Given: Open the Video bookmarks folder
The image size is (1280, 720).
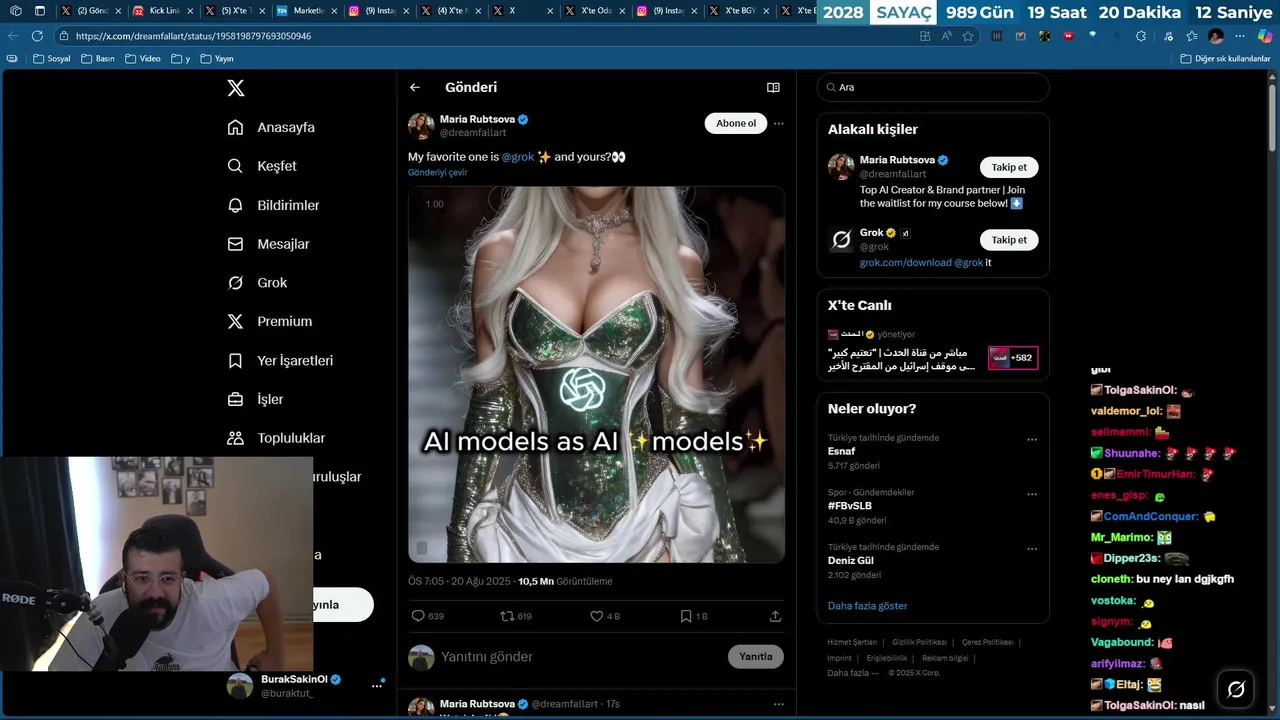Looking at the screenshot, I should tap(143, 59).
